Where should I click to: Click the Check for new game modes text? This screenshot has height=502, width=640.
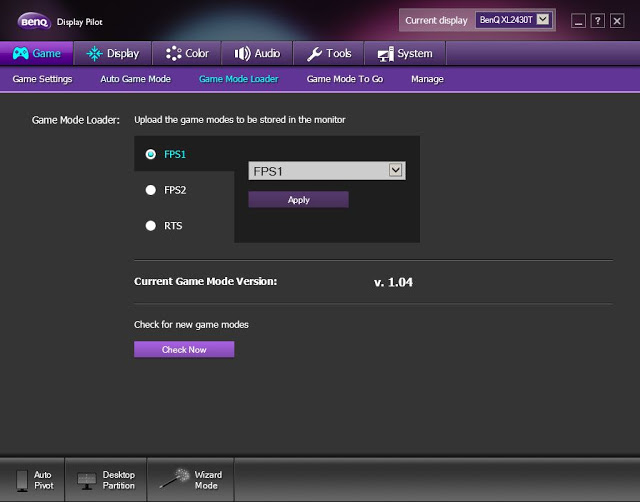point(191,325)
